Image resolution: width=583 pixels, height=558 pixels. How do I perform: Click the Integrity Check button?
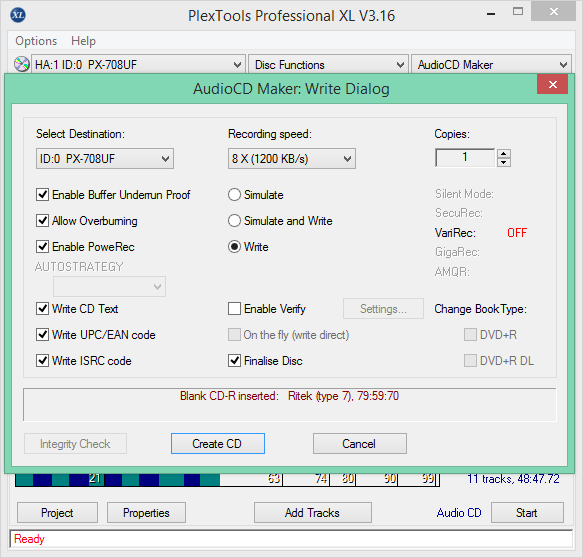coord(75,444)
